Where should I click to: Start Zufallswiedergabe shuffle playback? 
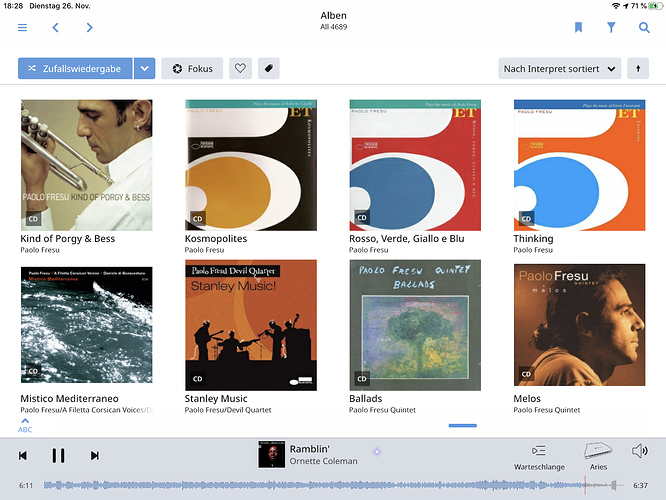tap(75, 68)
